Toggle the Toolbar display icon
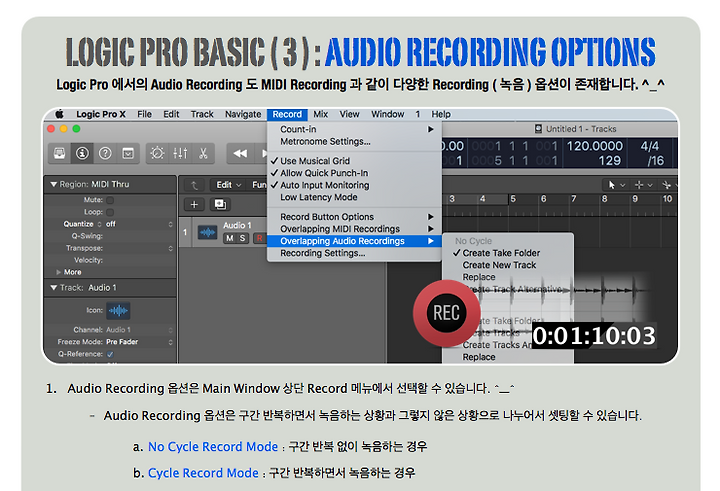720x491 pixels. pos(128,153)
